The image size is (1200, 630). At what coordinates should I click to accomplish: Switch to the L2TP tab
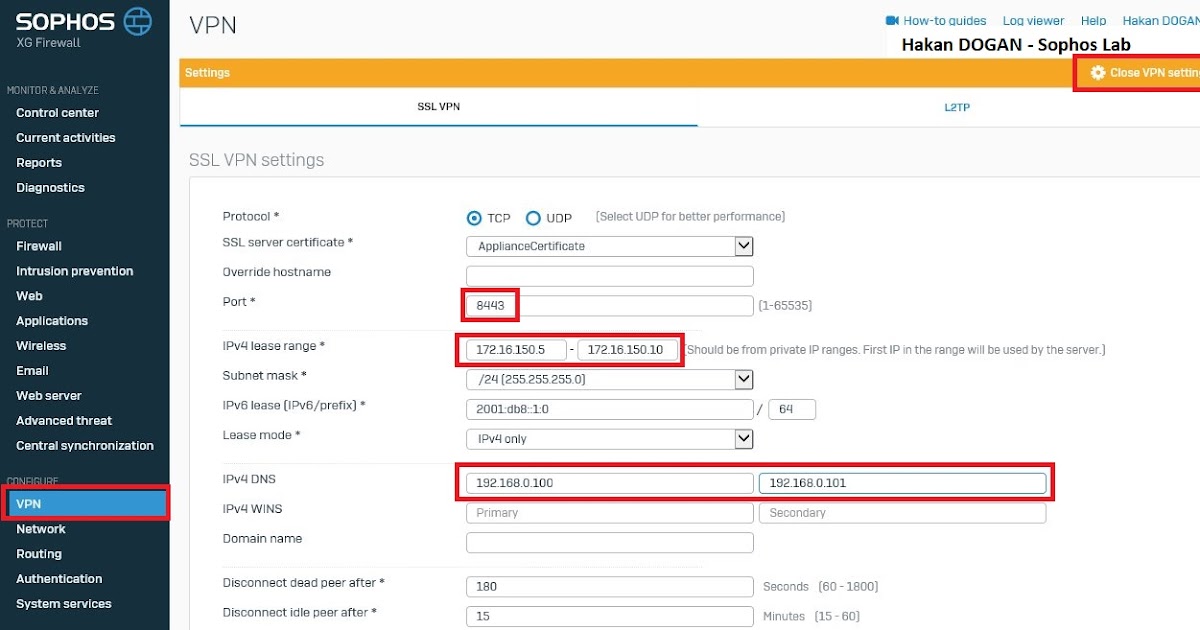pyautogui.click(x=956, y=107)
